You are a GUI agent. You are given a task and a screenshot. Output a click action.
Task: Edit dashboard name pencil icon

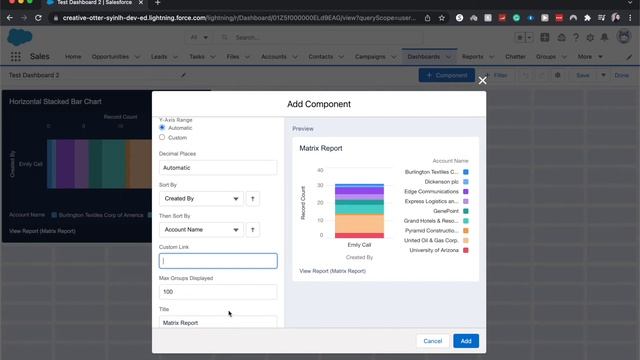[x=183, y=75]
